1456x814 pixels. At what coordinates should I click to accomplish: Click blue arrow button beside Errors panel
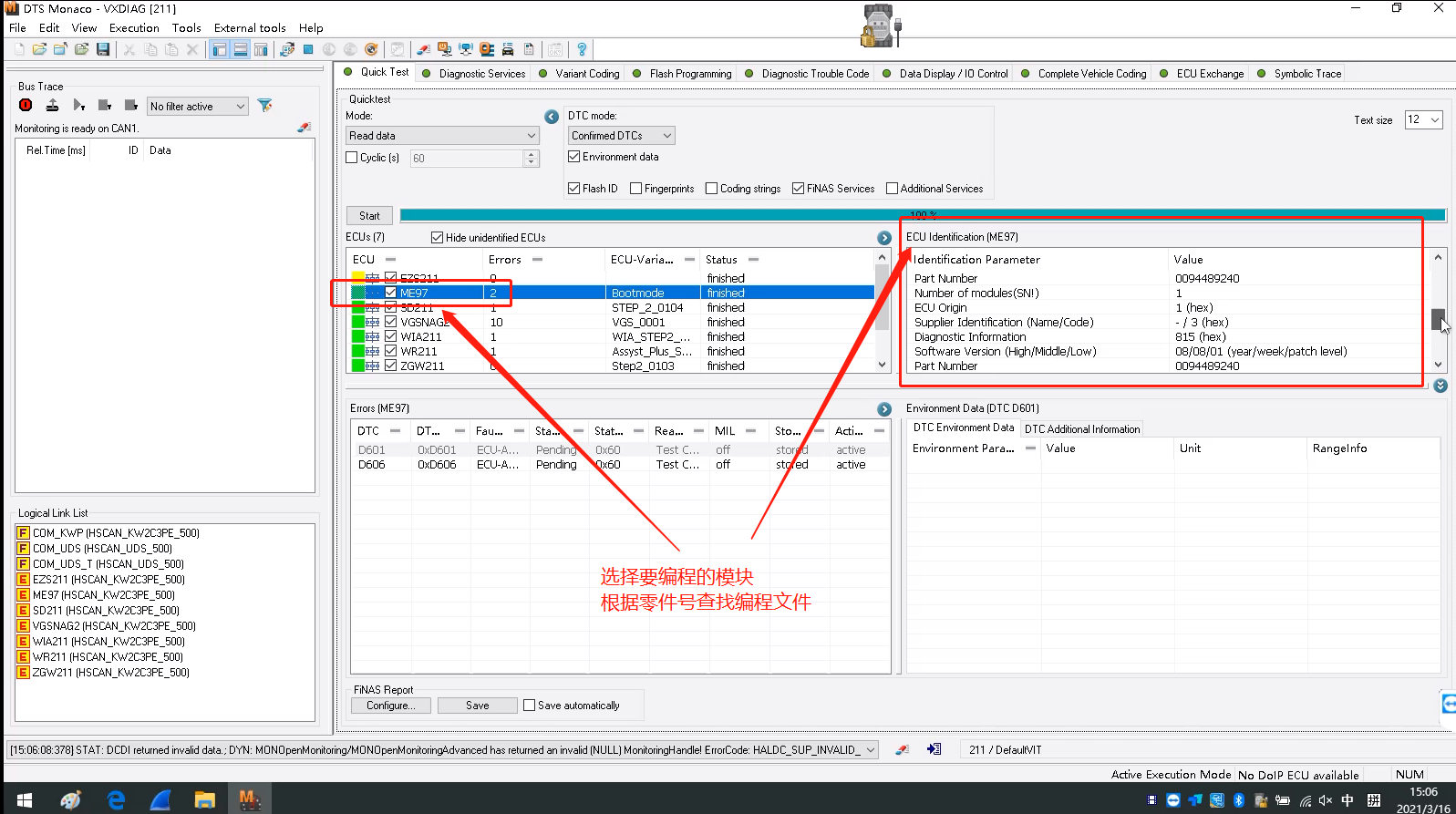[x=884, y=409]
